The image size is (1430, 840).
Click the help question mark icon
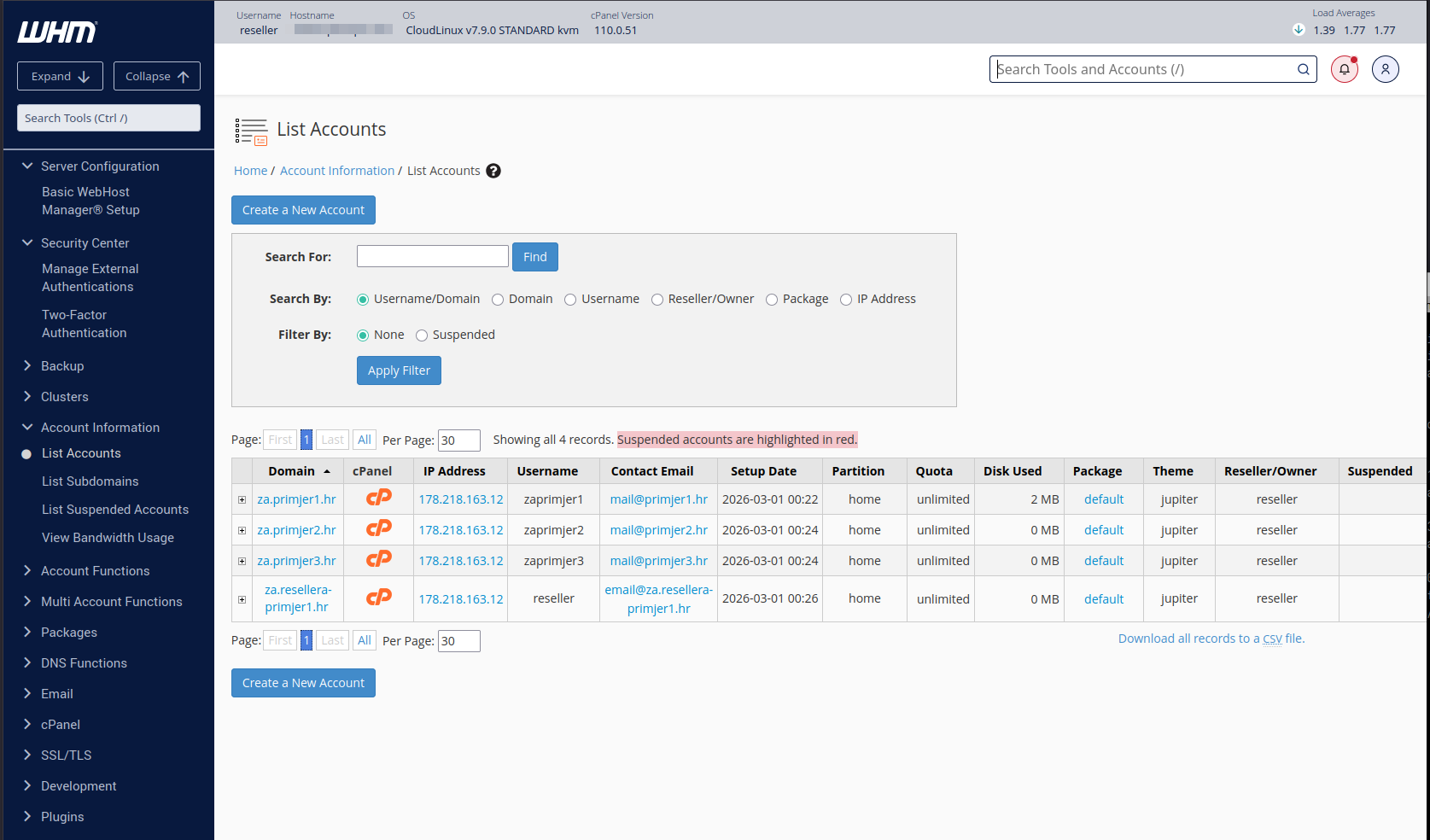[x=493, y=171]
